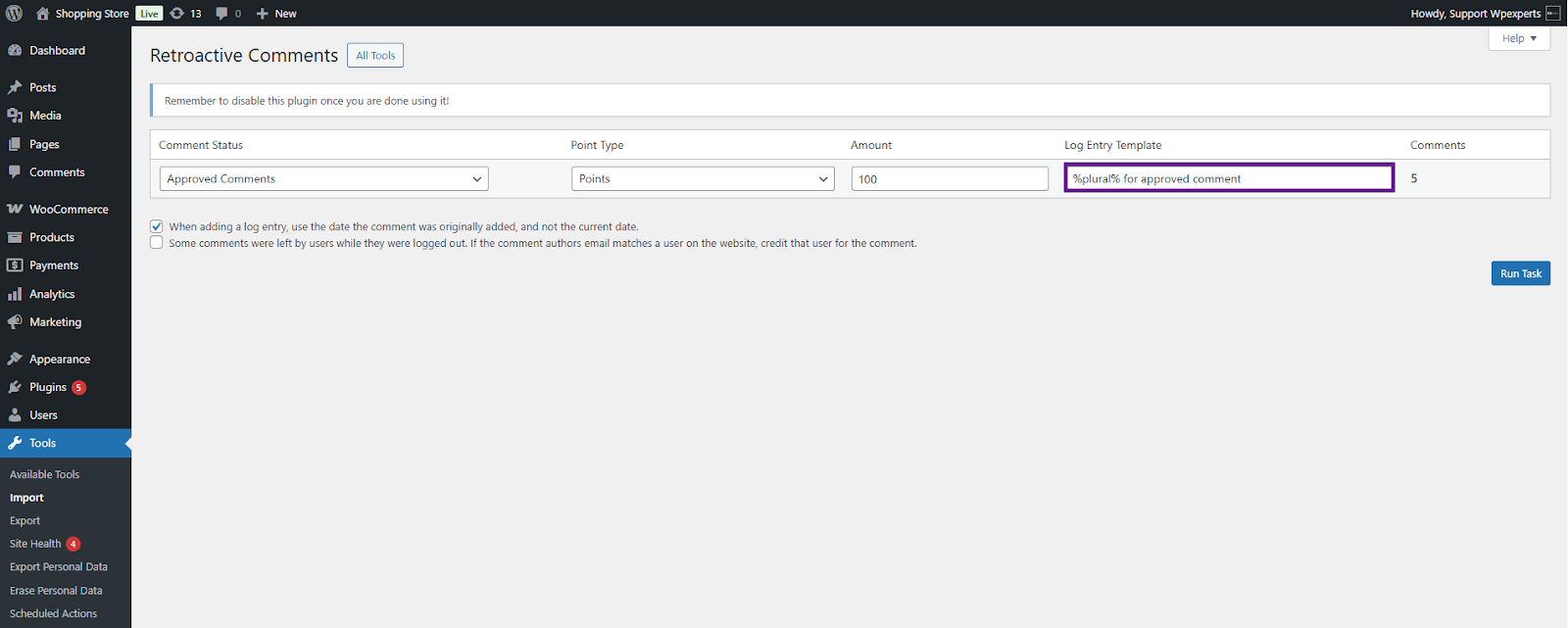Enable crediting logged-out comment authors checkbox
Screen dimensions: 1568x628
(157, 243)
